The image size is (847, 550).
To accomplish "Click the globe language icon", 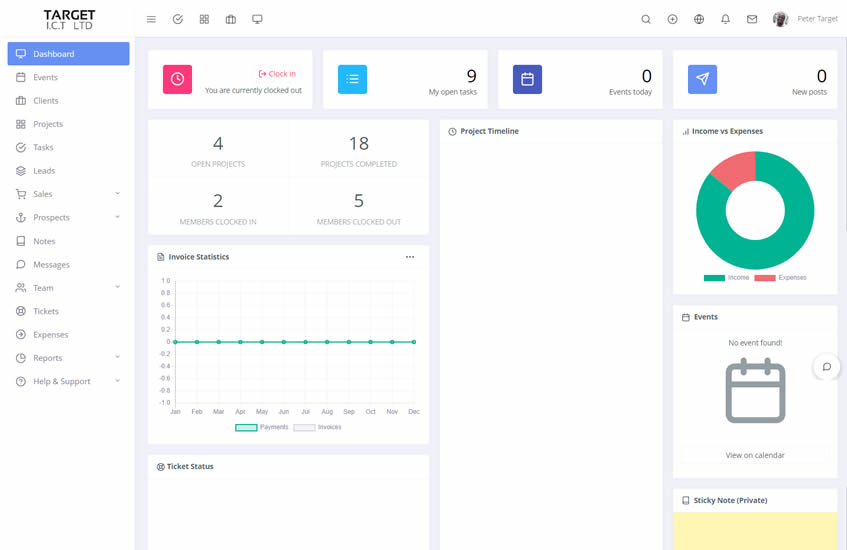I will click(699, 19).
